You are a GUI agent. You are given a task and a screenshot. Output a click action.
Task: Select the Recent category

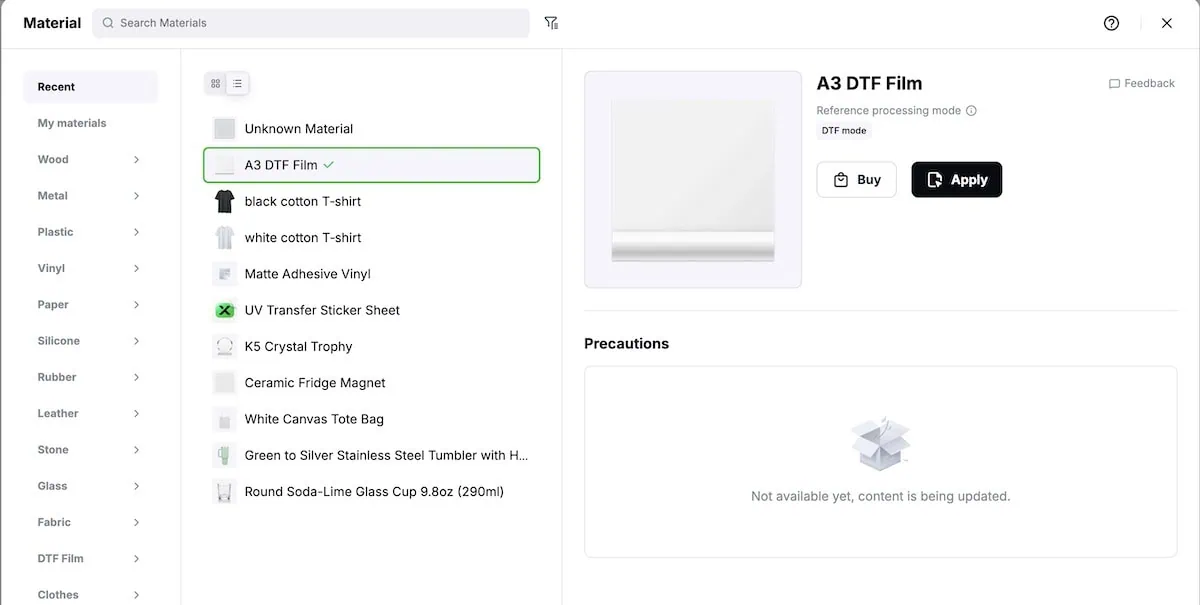90,87
